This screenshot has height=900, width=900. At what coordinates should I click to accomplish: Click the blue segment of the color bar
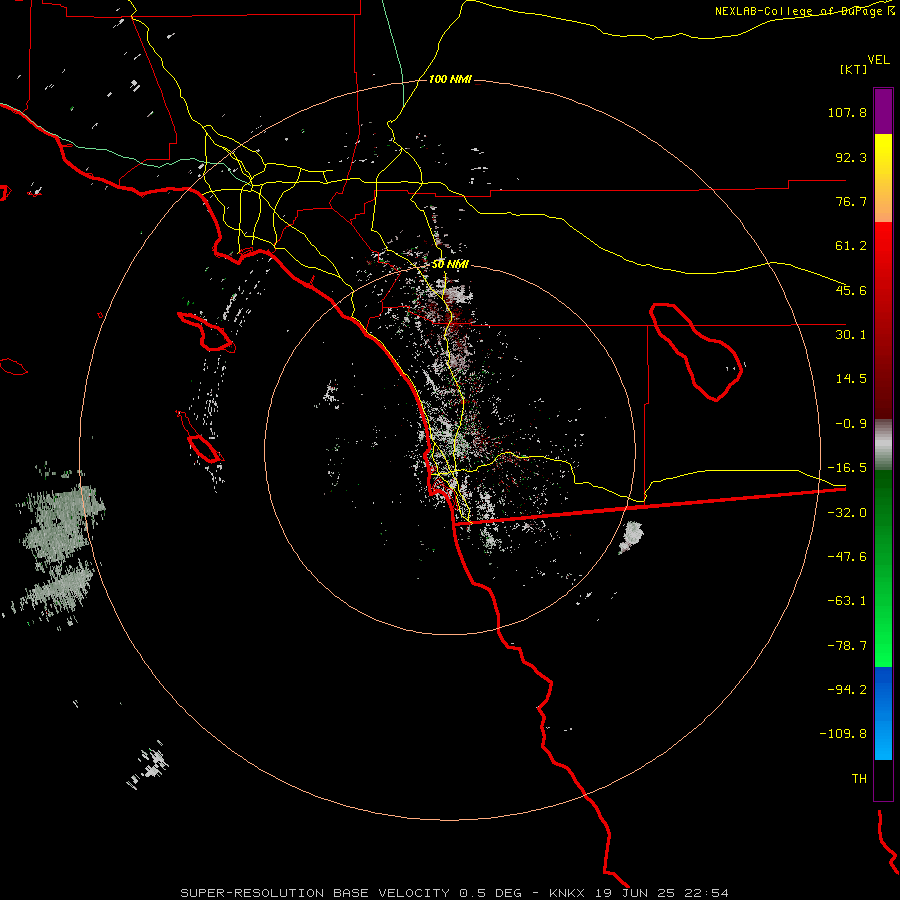tap(883, 713)
